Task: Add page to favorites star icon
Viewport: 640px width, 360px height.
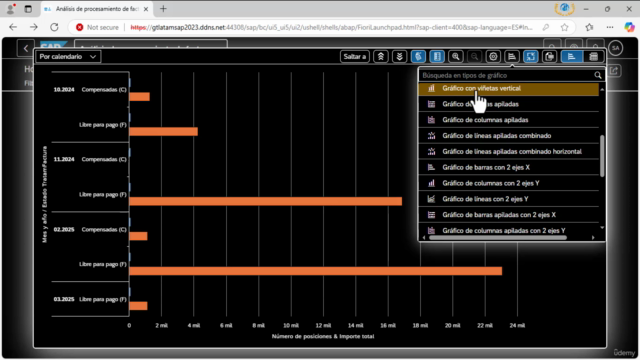Action: point(564,27)
